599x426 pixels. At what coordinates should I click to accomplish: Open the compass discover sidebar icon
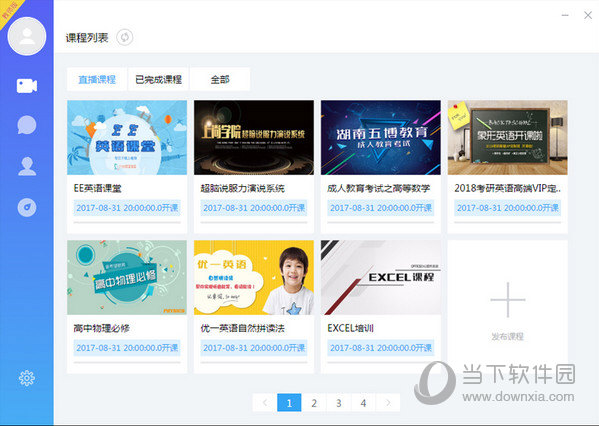tap(27, 207)
